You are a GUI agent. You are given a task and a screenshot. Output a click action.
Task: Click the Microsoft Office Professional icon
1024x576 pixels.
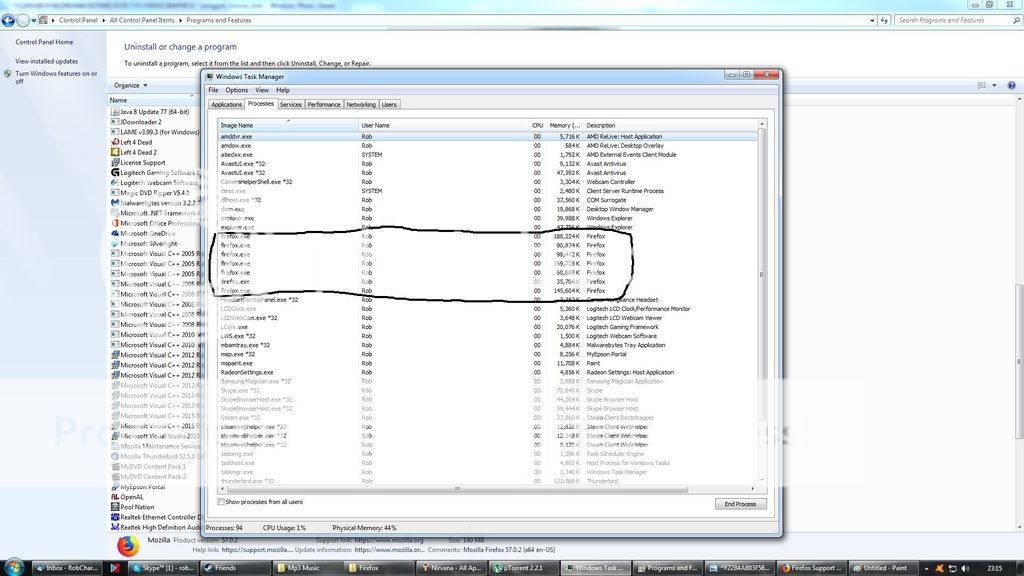click(x=115, y=223)
